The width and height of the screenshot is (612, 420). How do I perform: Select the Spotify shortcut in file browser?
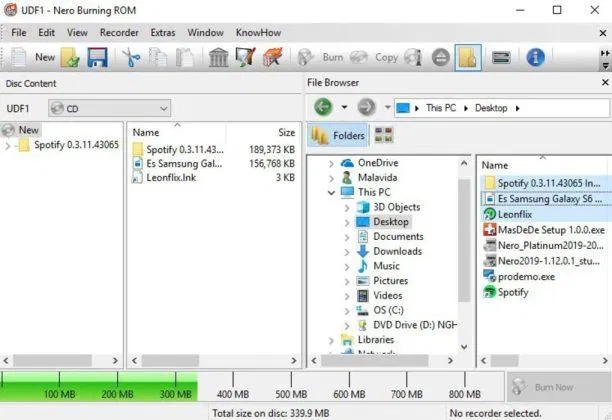pos(513,292)
